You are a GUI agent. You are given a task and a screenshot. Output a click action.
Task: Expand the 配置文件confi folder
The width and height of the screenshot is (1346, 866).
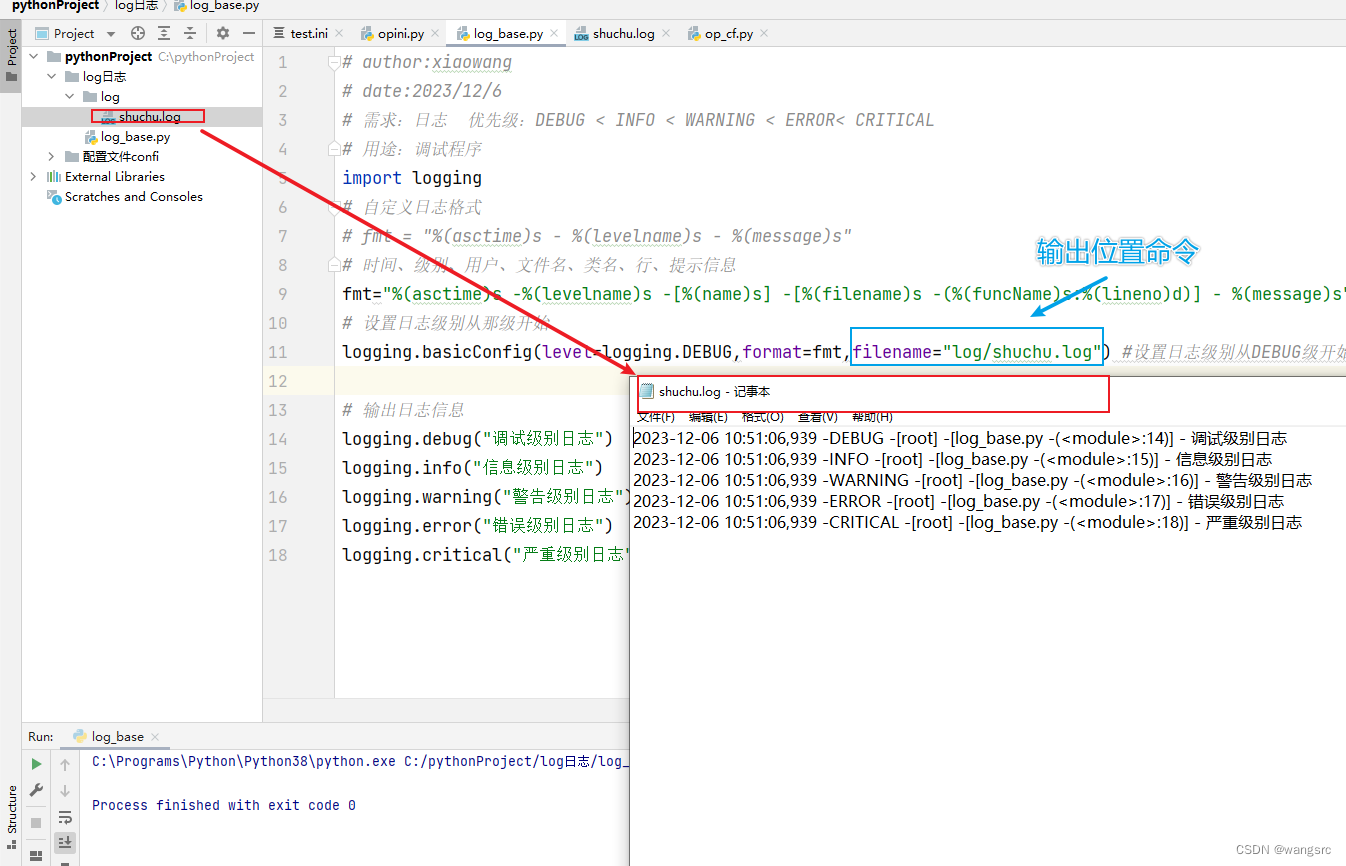tap(52, 157)
